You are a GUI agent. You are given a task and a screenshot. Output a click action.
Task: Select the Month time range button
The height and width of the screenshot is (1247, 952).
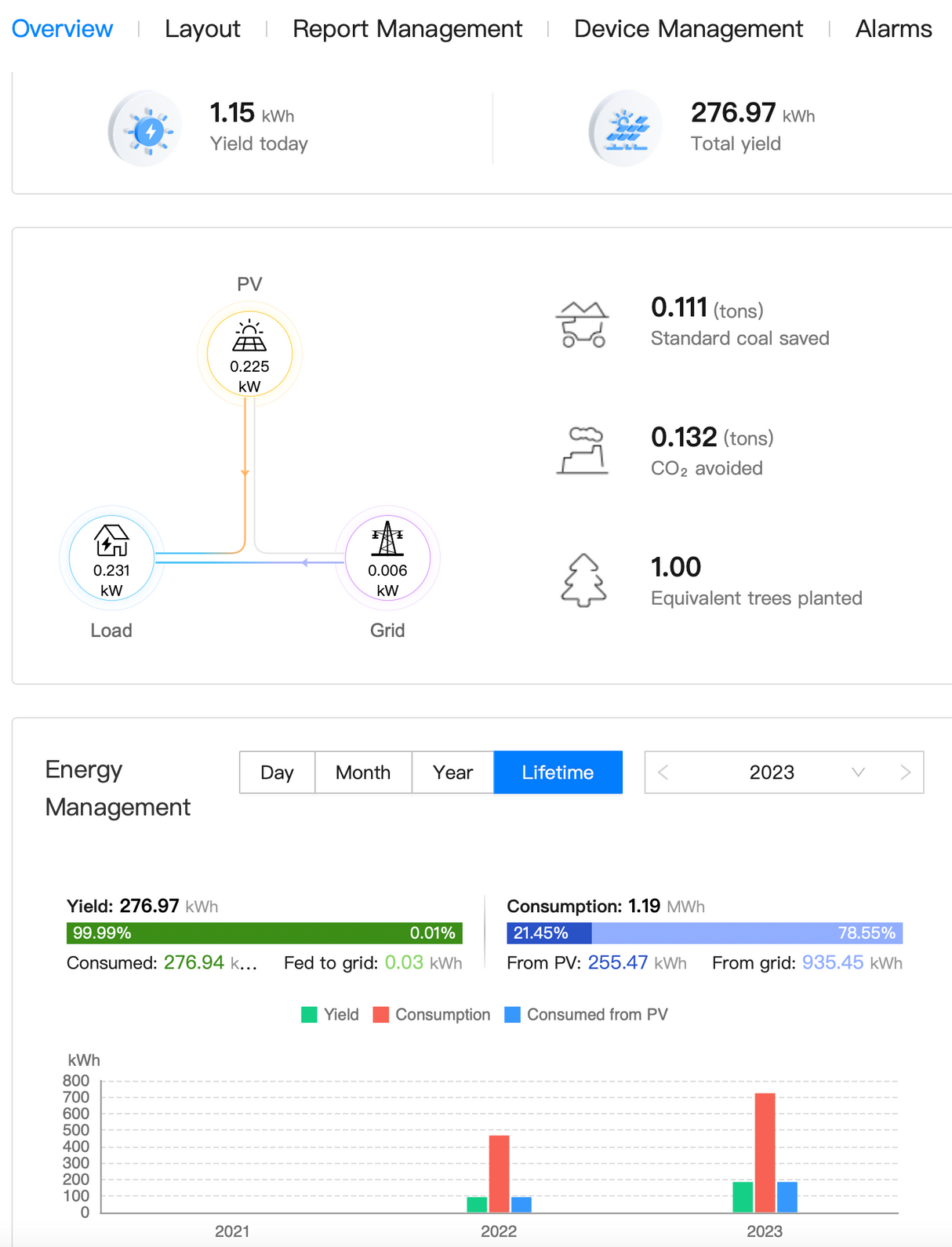[363, 773]
